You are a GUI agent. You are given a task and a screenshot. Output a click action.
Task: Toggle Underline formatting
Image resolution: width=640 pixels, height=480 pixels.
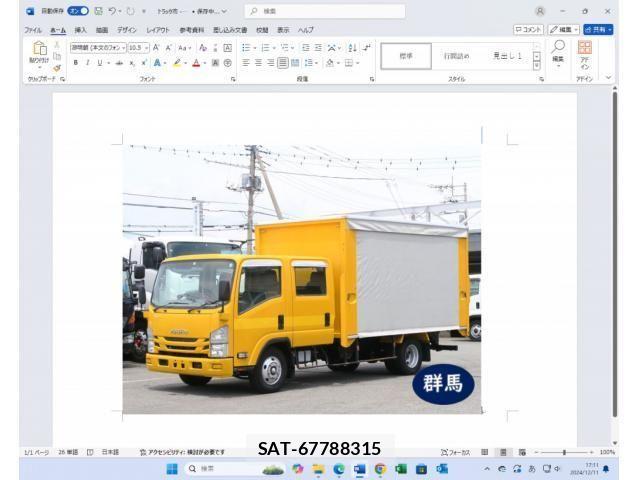[100, 63]
